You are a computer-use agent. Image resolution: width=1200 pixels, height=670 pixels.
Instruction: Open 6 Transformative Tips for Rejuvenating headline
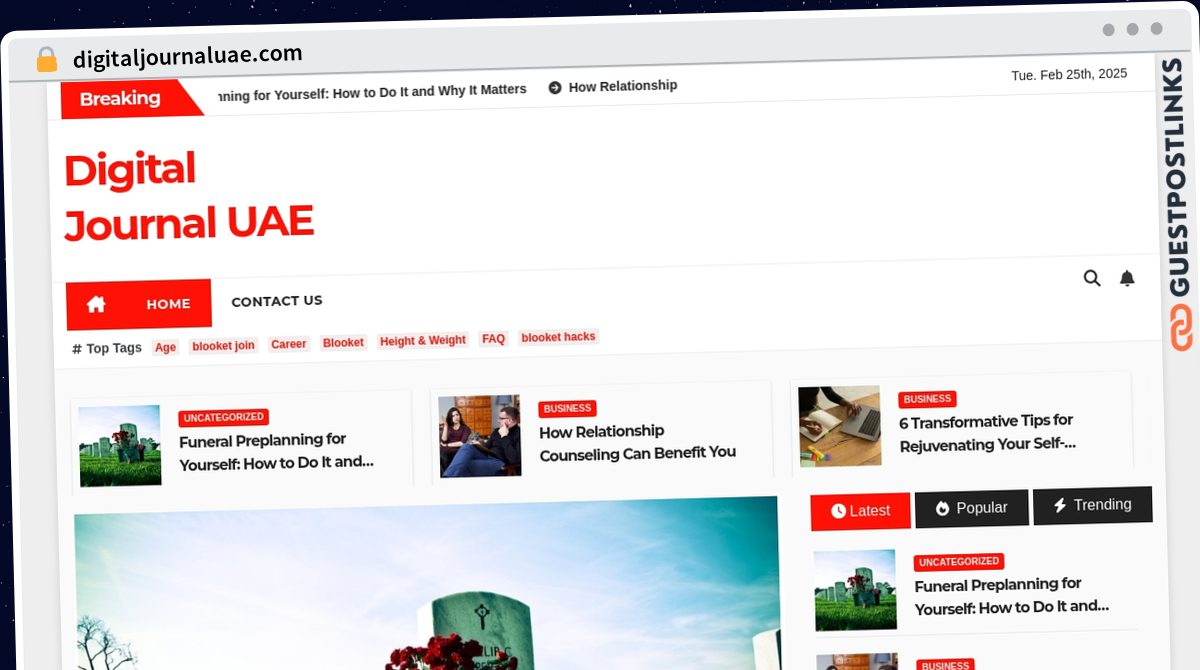coord(987,433)
